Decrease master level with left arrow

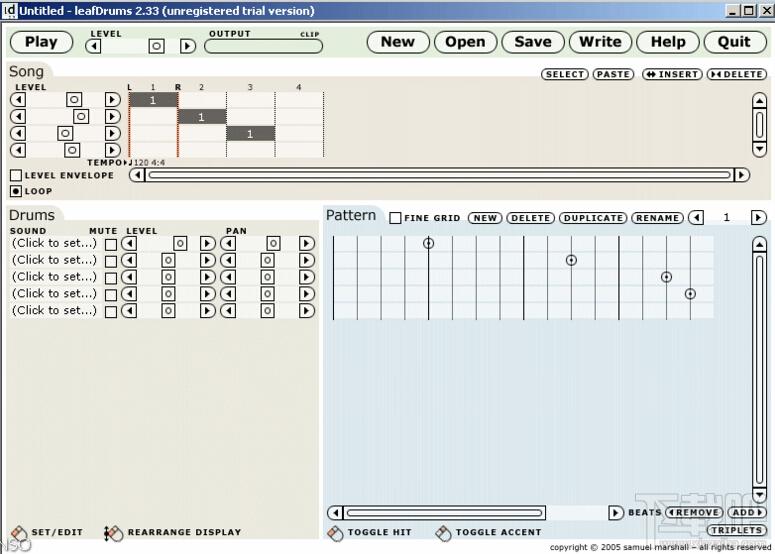(x=93, y=46)
